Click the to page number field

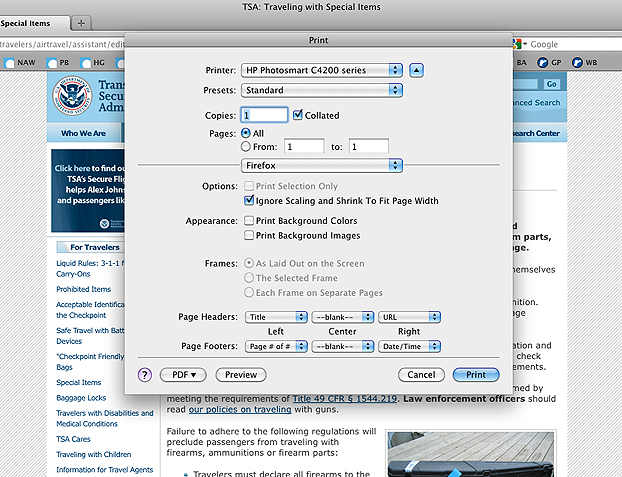tap(369, 146)
